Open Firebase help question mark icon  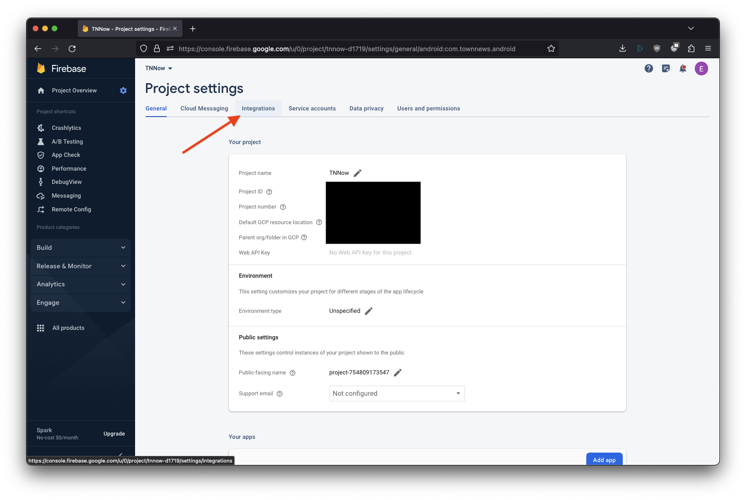(x=648, y=69)
